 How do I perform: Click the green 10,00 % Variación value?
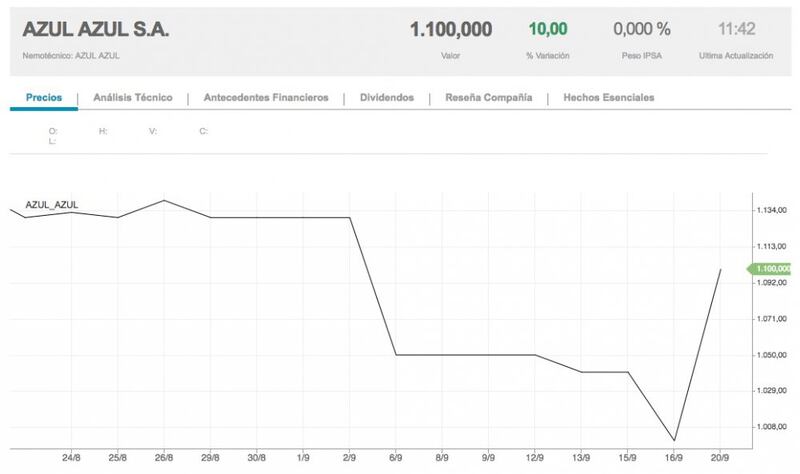click(546, 30)
